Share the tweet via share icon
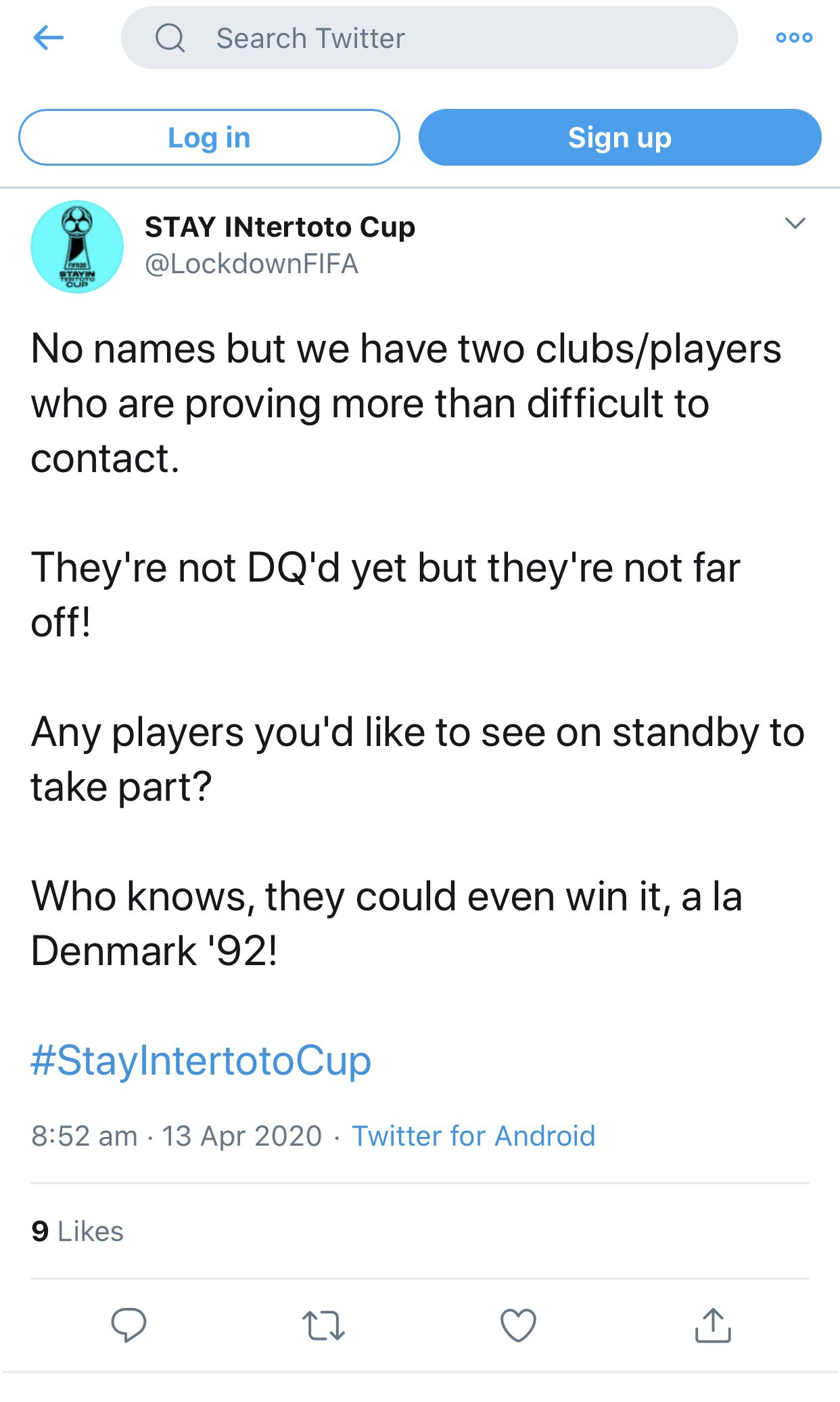Image resolution: width=840 pixels, height=1402 pixels. click(x=713, y=1325)
